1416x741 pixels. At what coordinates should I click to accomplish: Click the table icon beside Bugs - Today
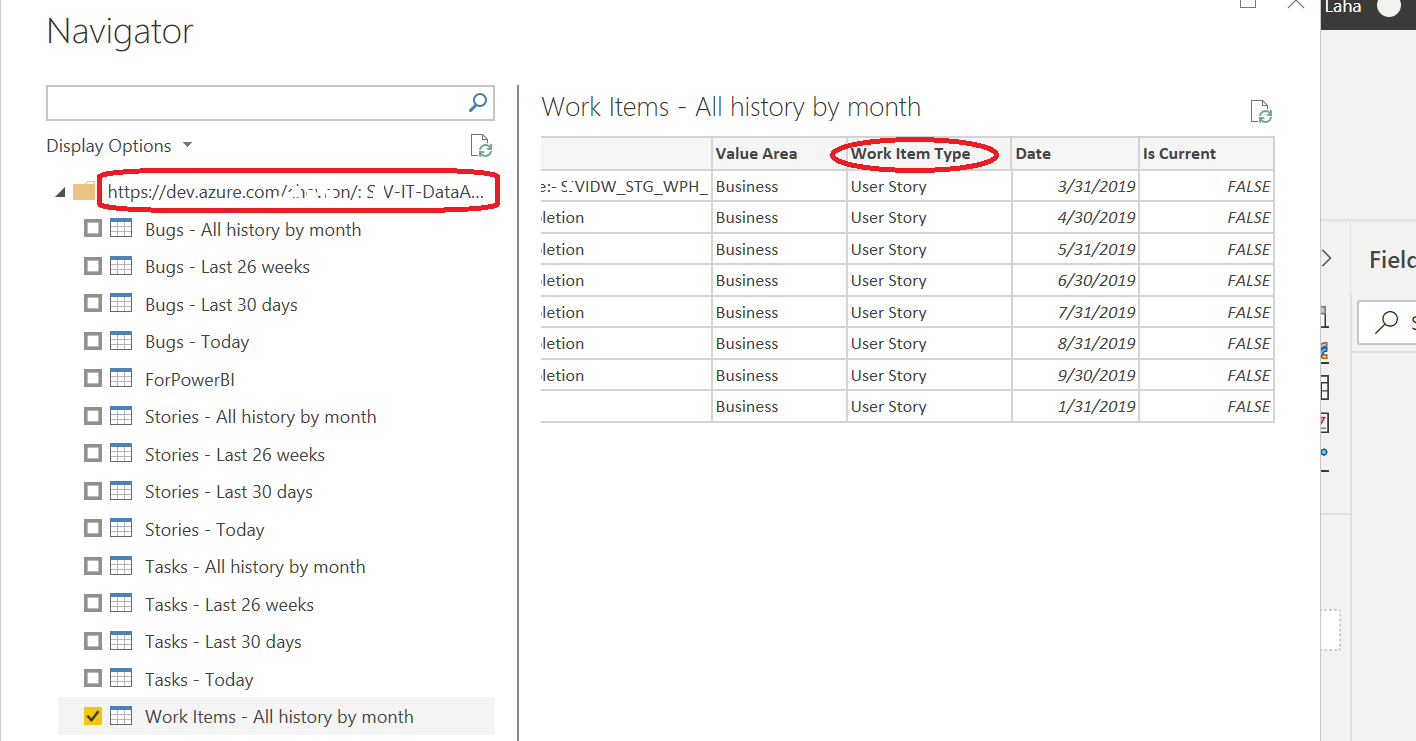(x=121, y=340)
